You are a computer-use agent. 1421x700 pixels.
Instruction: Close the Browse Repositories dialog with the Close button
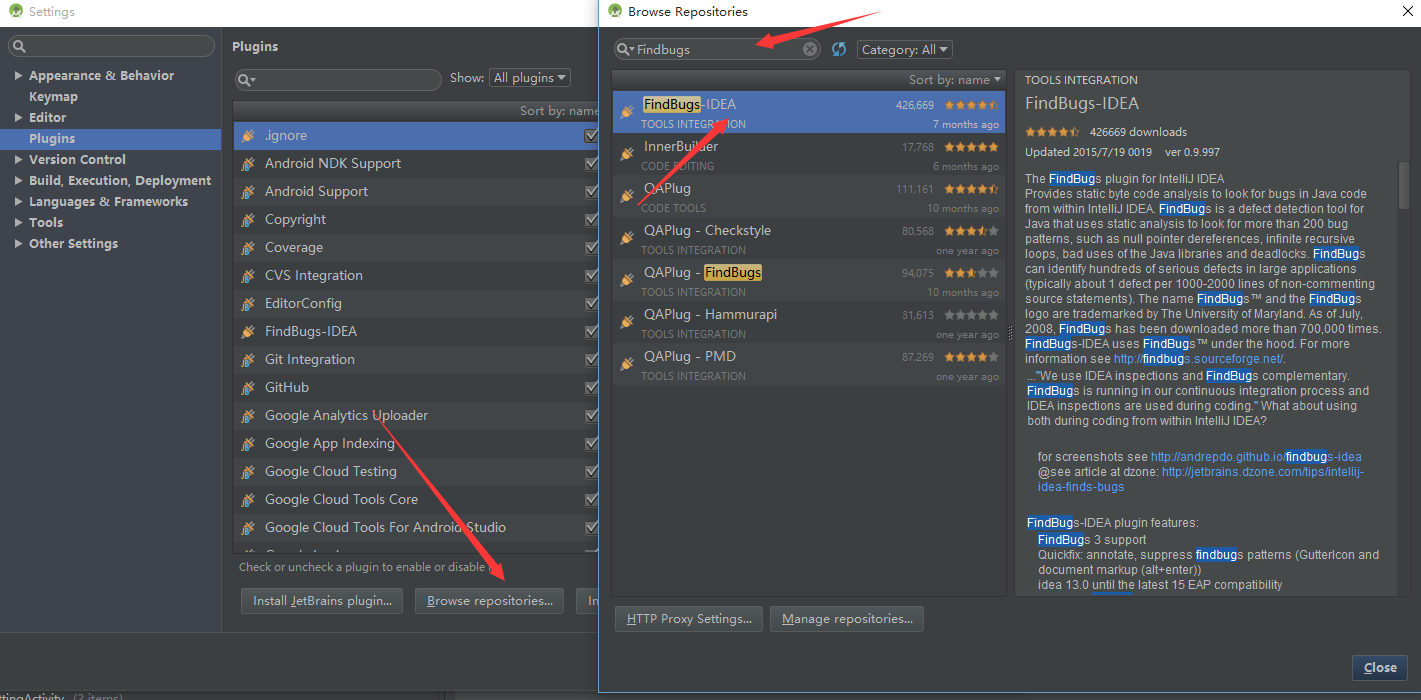pyautogui.click(x=1380, y=668)
